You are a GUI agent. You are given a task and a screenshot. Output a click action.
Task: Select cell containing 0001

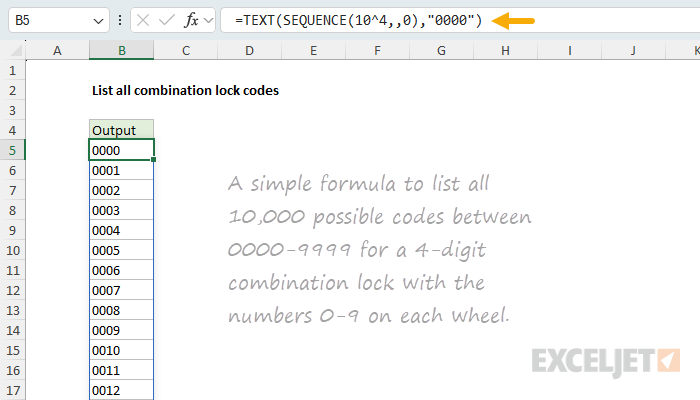121,171
